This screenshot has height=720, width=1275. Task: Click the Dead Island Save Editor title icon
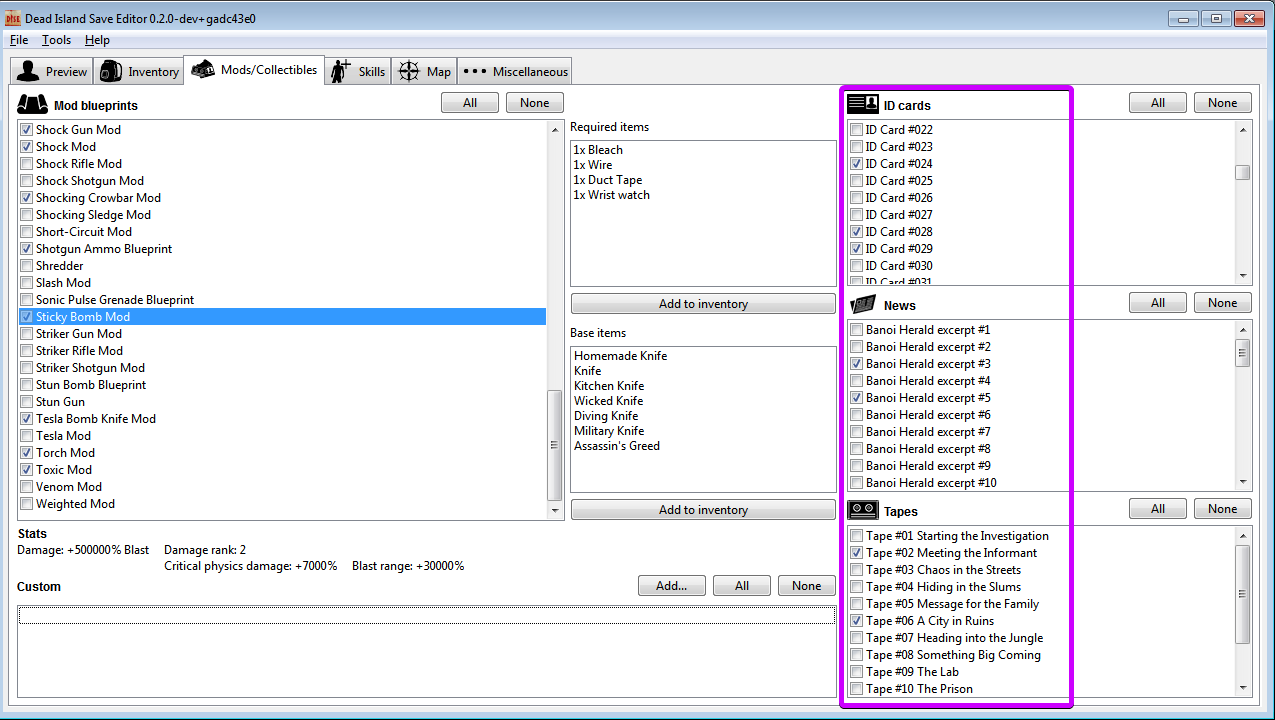pos(13,18)
